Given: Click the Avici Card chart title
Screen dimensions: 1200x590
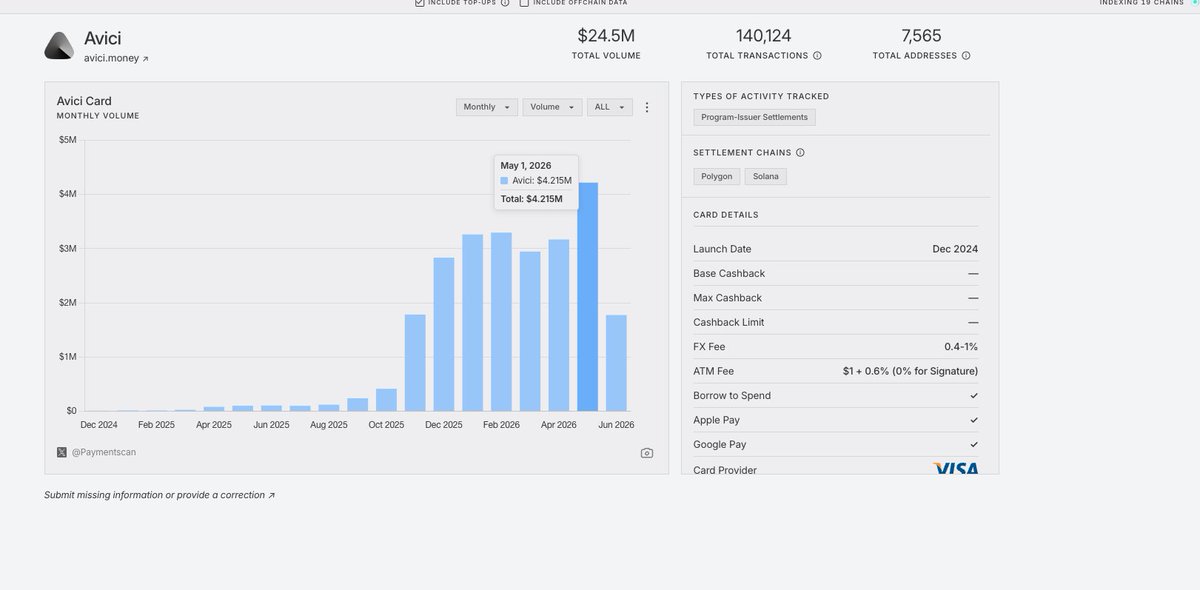Looking at the screenshot, I should [x=84, y=101].
